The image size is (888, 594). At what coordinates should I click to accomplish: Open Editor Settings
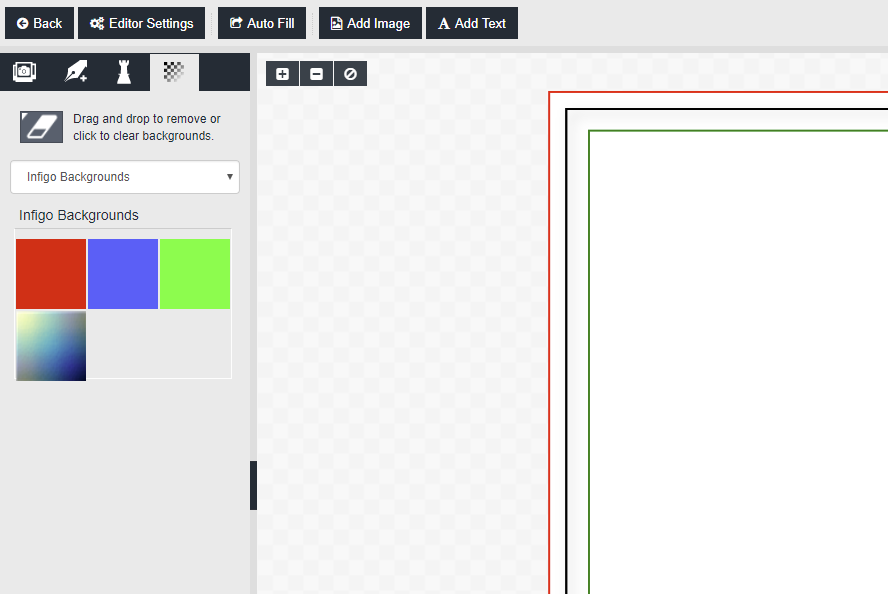142,23
